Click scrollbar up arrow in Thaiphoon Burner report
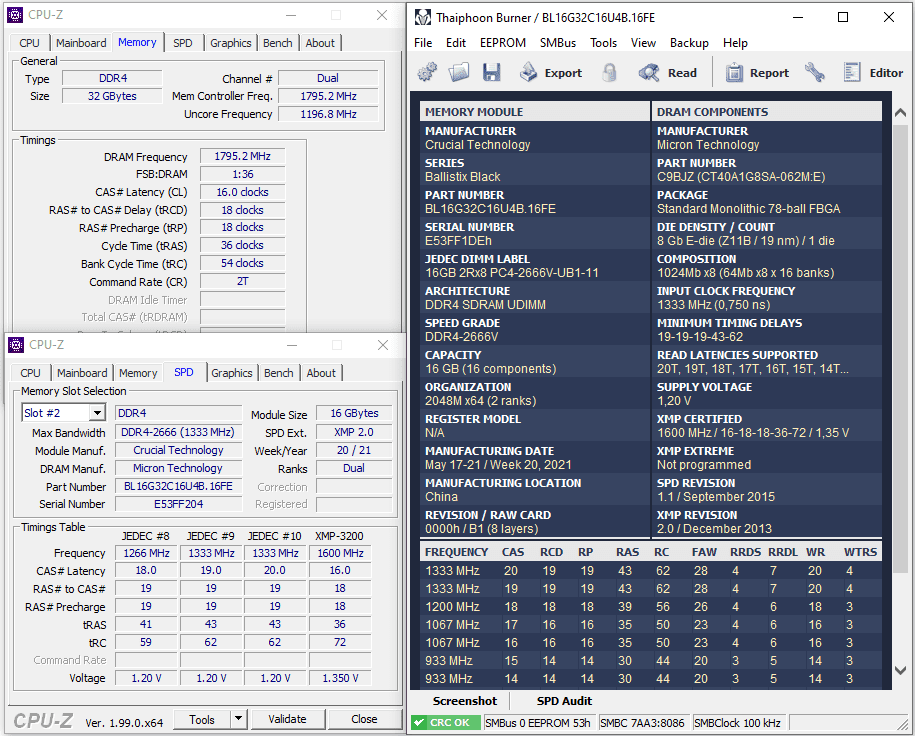Viewport: 915px width, 736px height. point(900,112)
